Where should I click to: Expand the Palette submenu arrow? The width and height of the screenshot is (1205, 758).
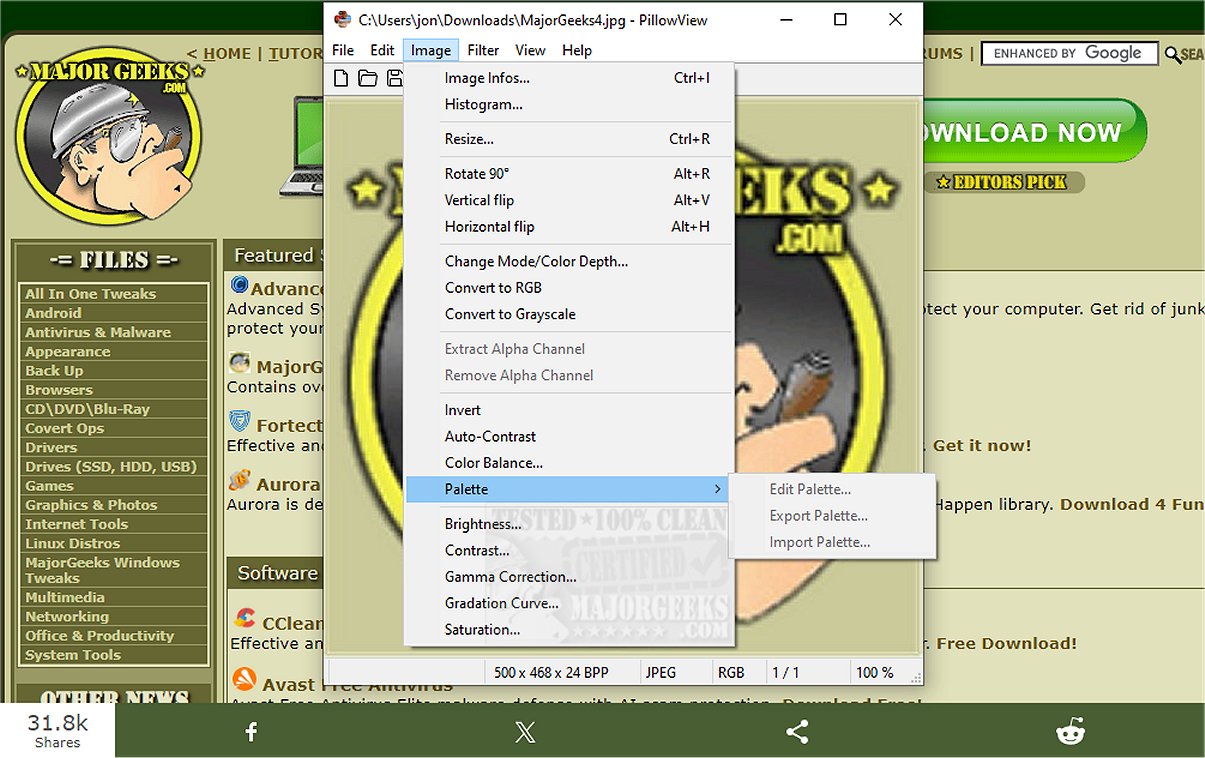[717, 489]
